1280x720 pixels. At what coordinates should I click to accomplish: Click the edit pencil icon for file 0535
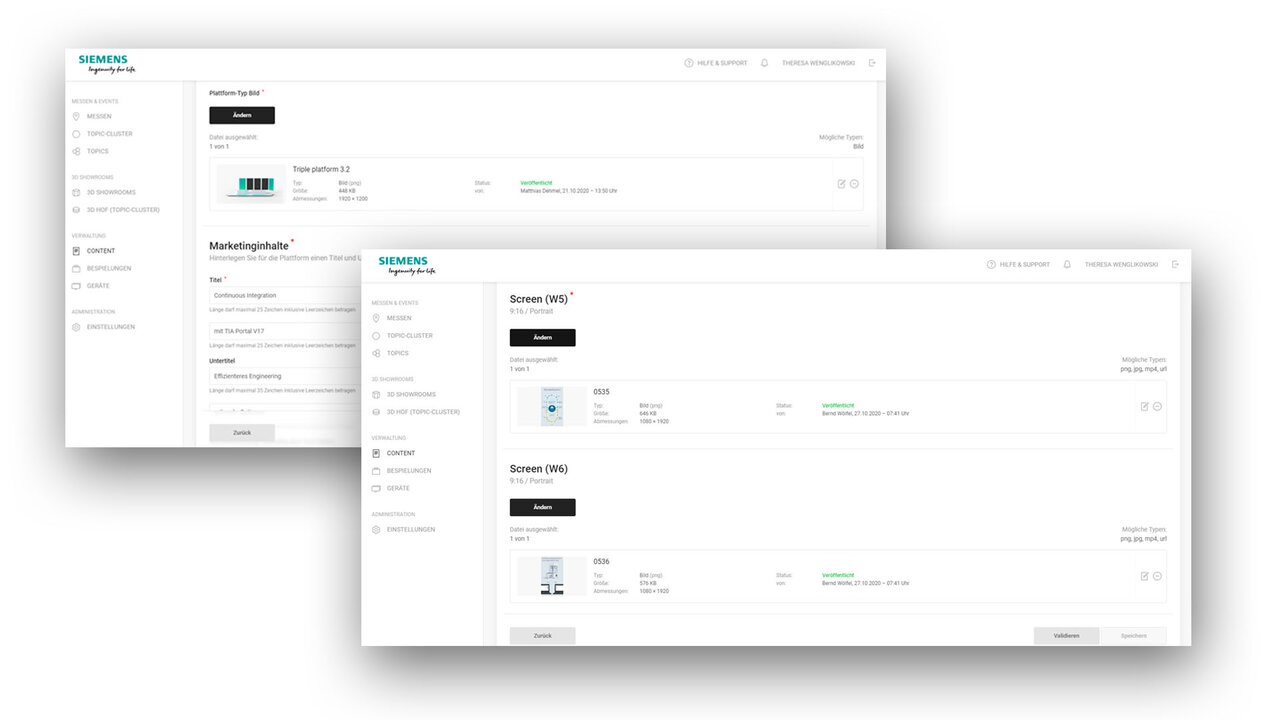point(1143,405)
